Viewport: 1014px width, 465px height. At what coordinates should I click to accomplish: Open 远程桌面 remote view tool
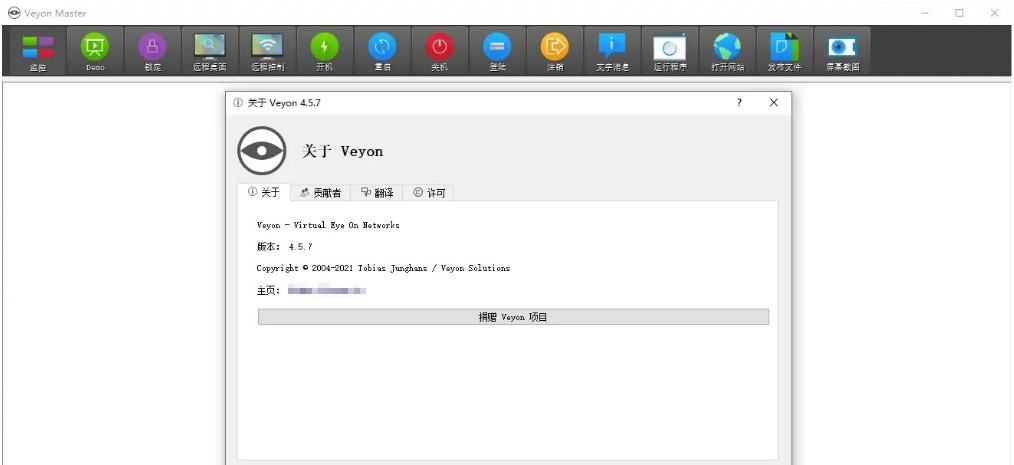210,51
